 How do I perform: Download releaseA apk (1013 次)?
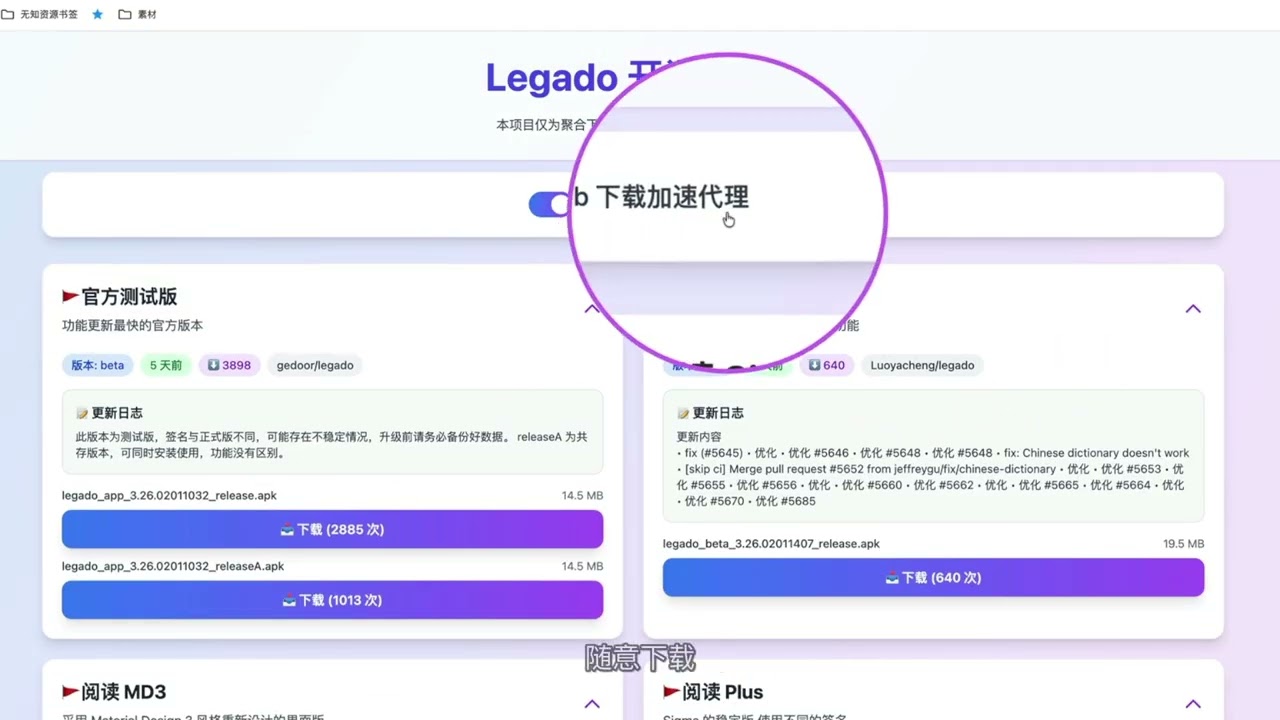[332, 600]
